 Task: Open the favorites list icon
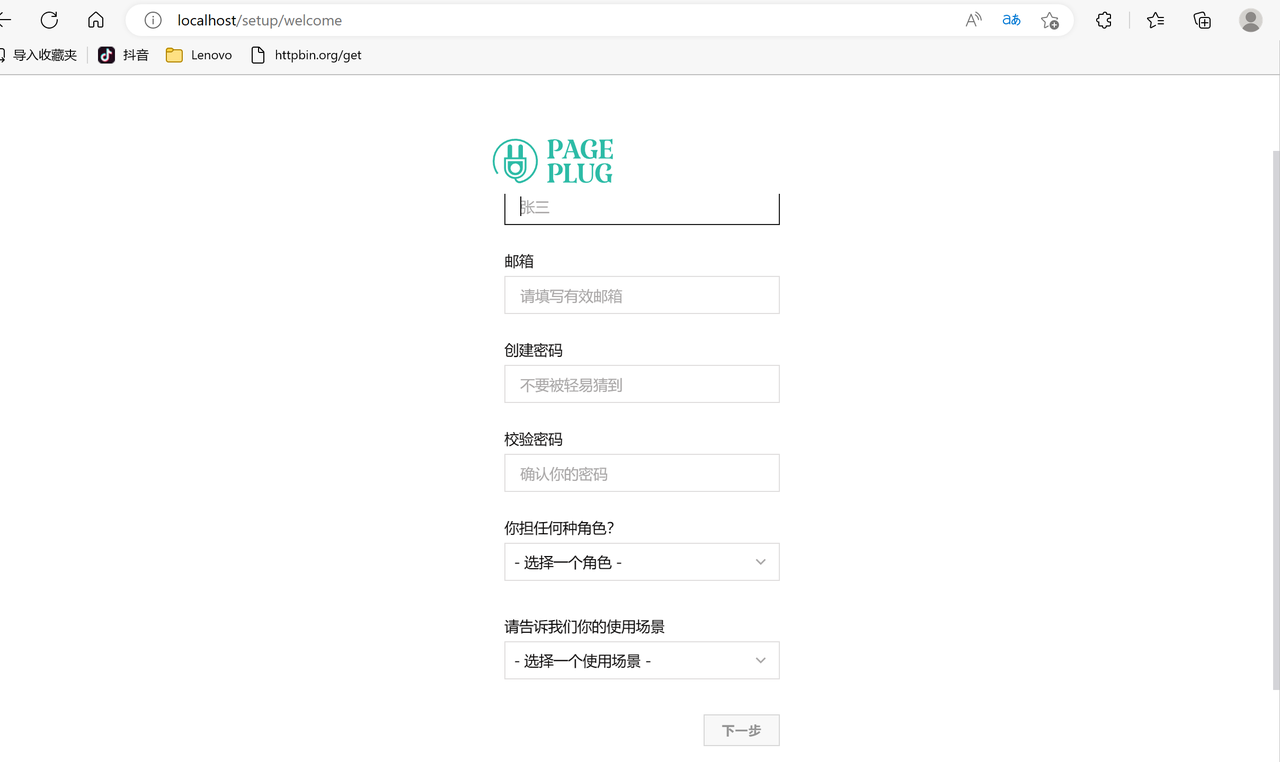pyautogui.click(x=1156, y=20)
